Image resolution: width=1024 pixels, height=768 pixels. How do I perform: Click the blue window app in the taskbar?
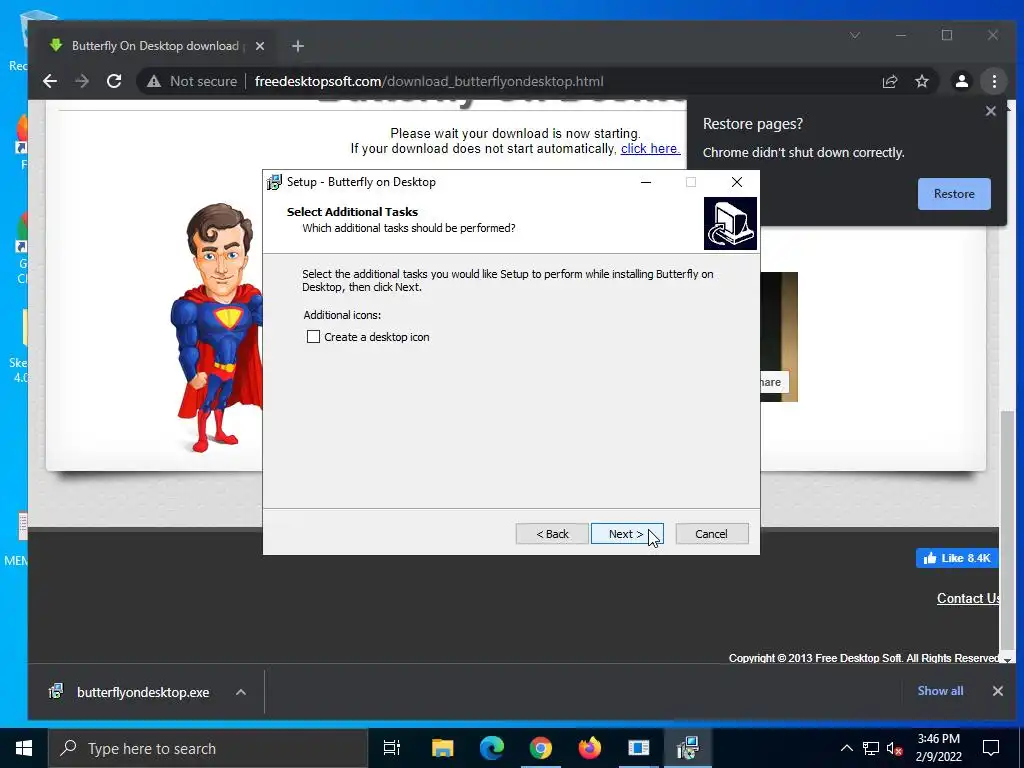tap(639, 748)
